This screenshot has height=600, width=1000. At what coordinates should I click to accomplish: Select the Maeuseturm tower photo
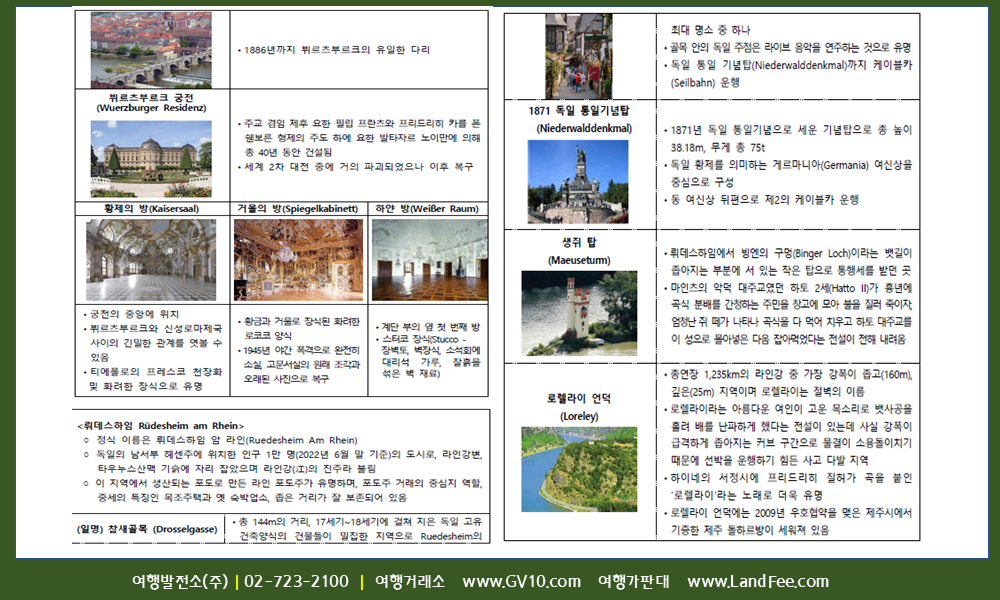click(579, 313)
